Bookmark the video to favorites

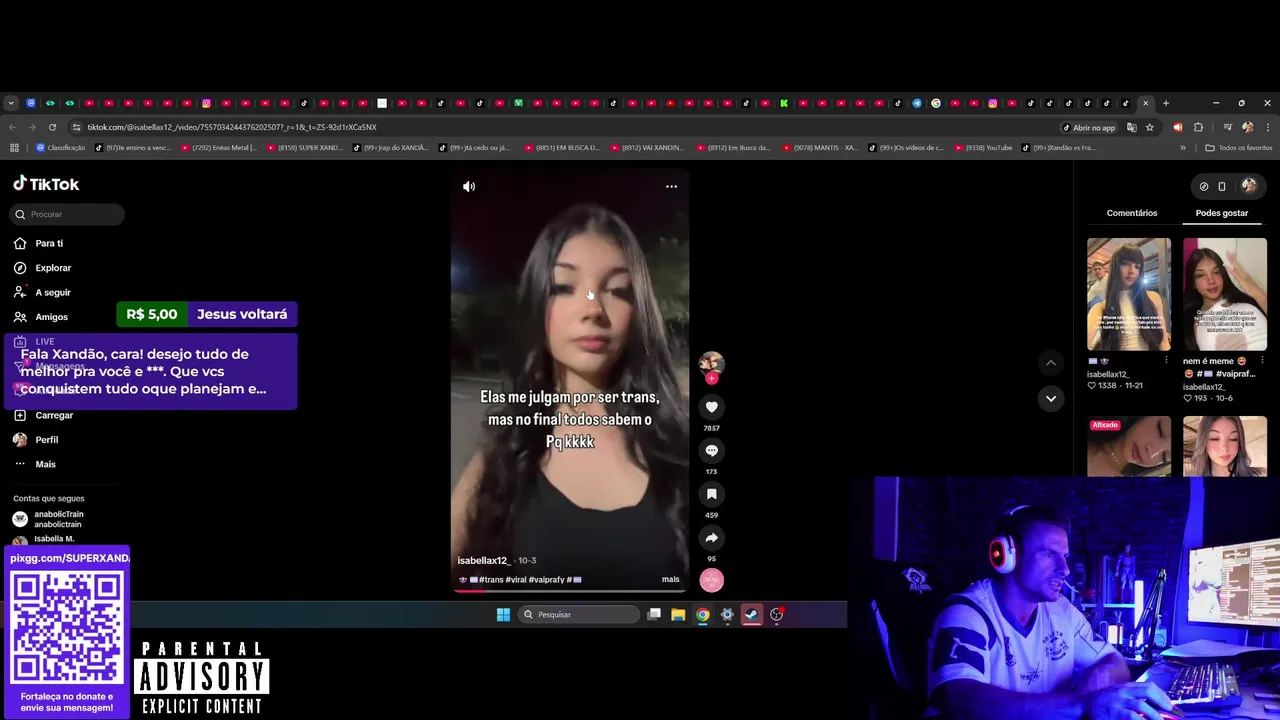click(711, 494)
